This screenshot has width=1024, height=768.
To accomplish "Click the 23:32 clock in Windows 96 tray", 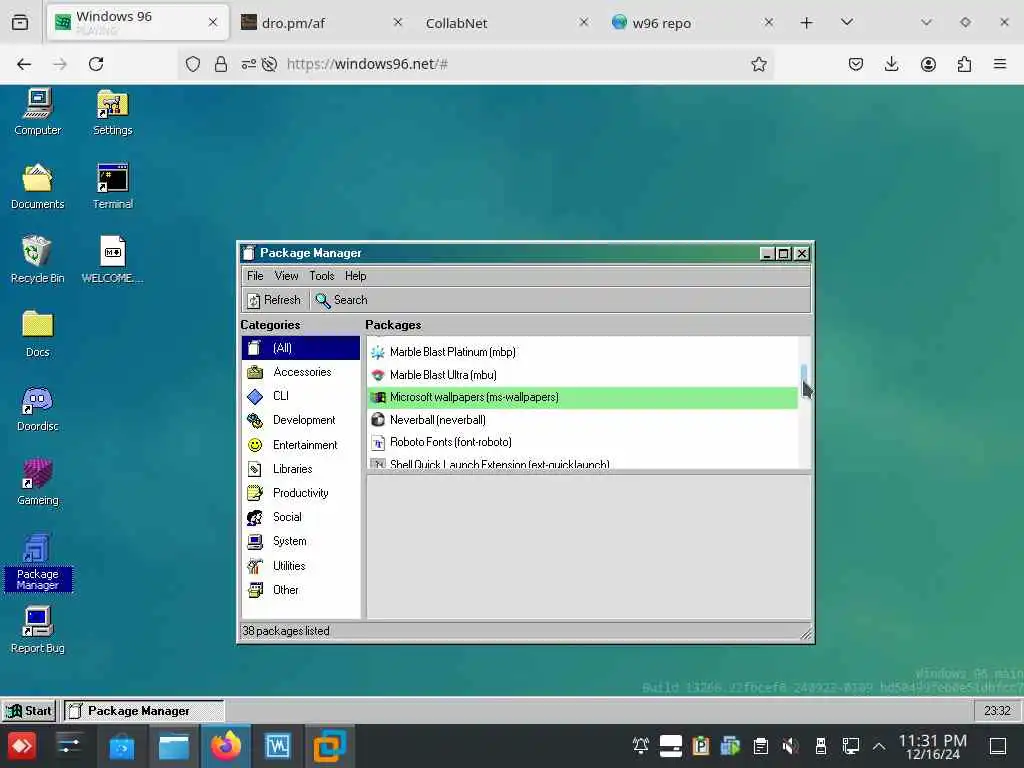I will [x=997, y=711].
